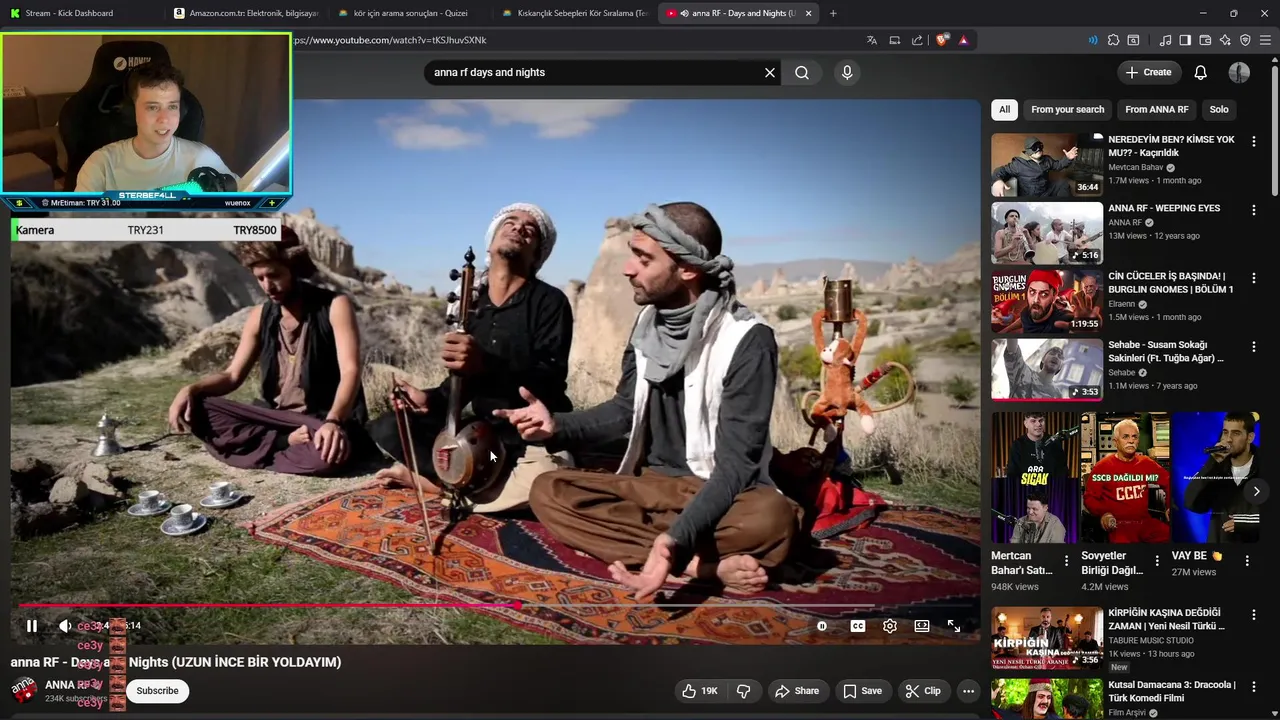This screenshot has width=1280, height=720.
Task: Dislike the video with thumbs-down
Action: [743, 691]
